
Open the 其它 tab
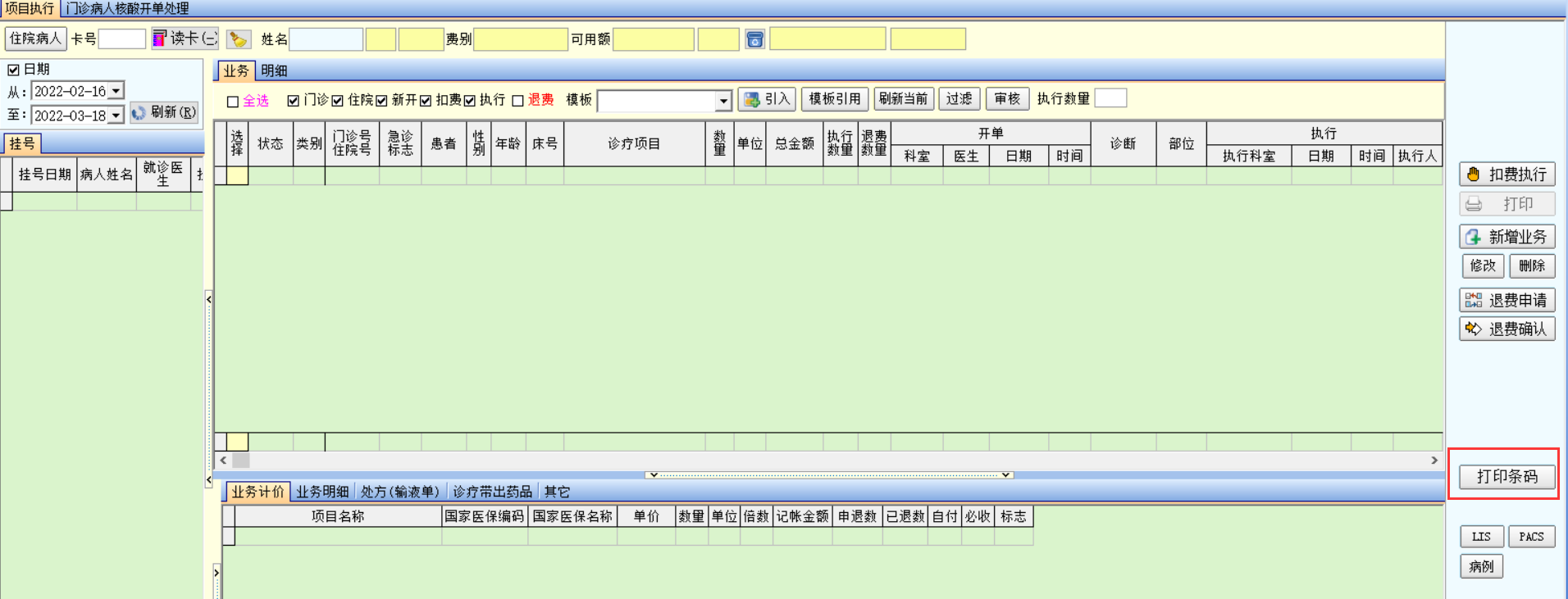tap(557, 492)
